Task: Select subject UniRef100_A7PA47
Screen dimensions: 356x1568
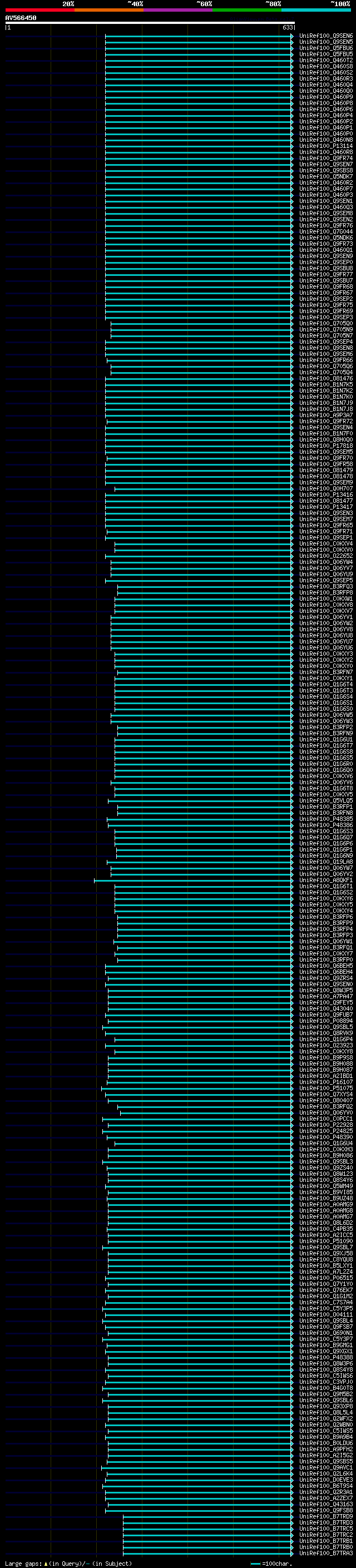Action: (x=325, y=996)
